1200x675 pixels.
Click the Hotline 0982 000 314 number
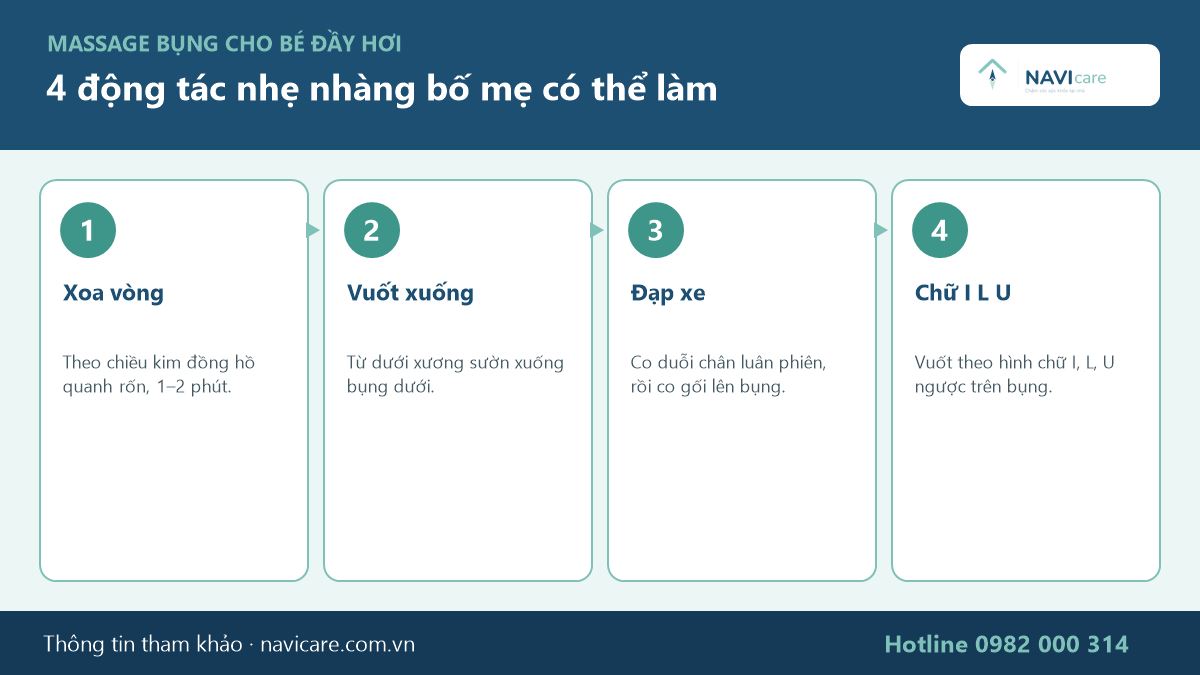pyautogui.click(x=1006, y=644)
